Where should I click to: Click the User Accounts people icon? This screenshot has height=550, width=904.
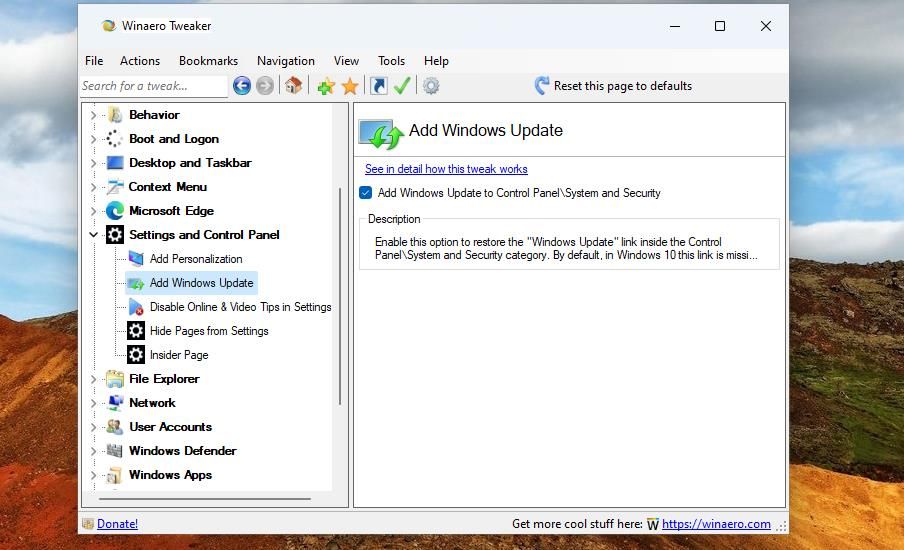click(x=115, y=427)
